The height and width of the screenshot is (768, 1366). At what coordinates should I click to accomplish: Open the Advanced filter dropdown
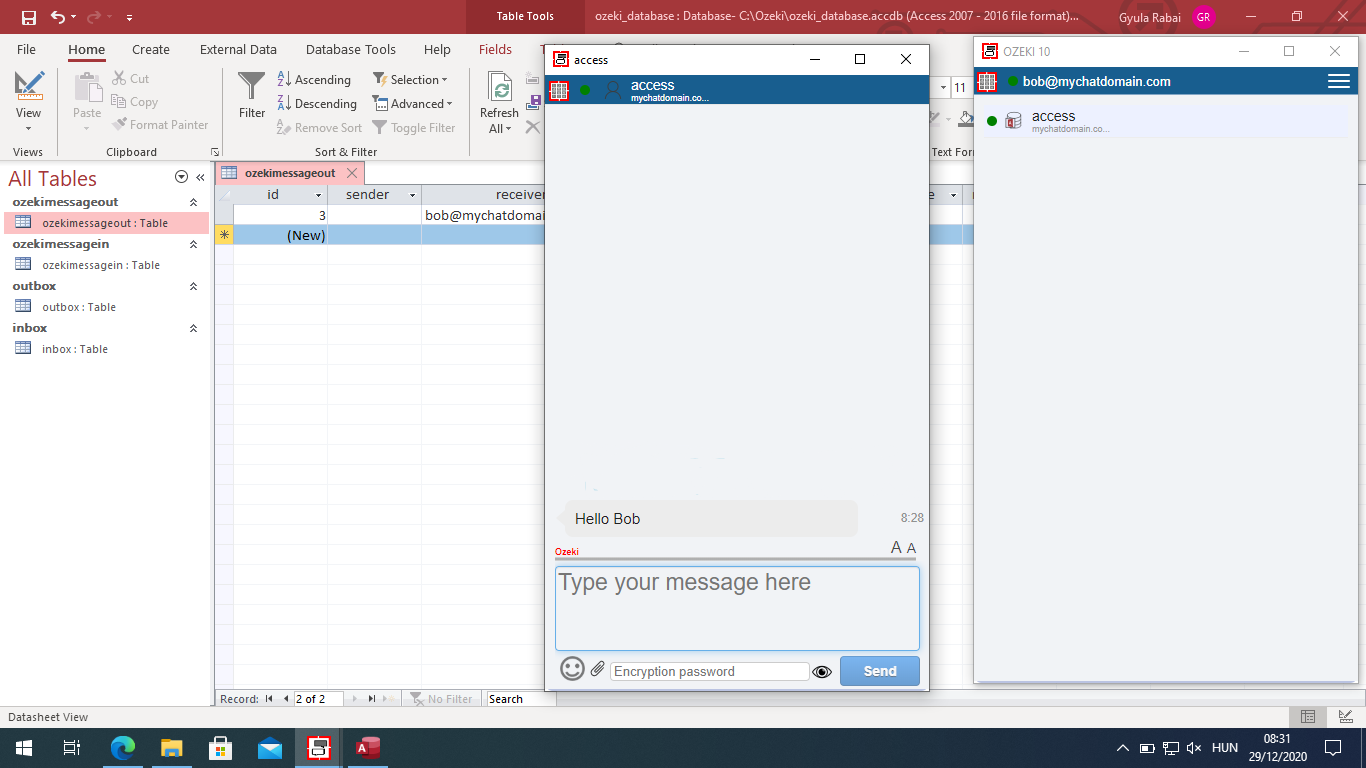[412, 104]
